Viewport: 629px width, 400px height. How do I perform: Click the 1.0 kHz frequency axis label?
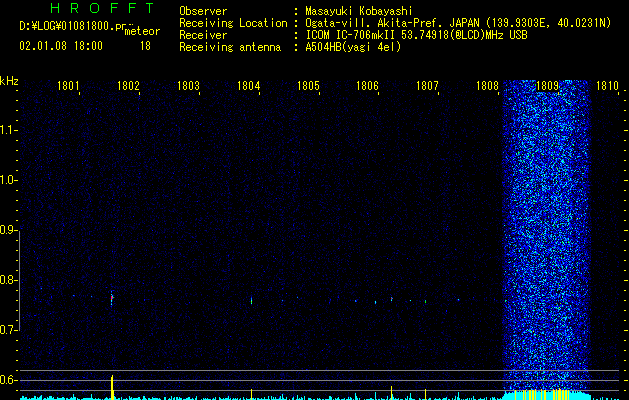[x=8, y=180]
